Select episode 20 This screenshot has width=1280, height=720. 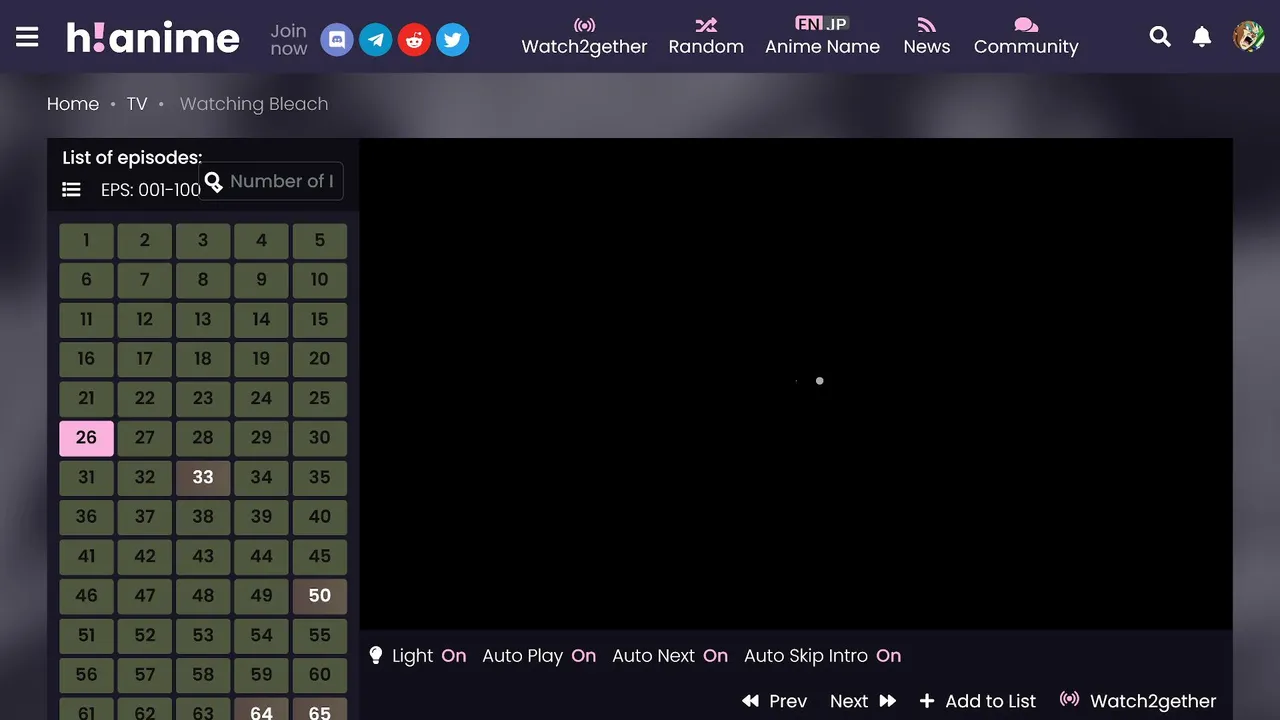[320, 359]
